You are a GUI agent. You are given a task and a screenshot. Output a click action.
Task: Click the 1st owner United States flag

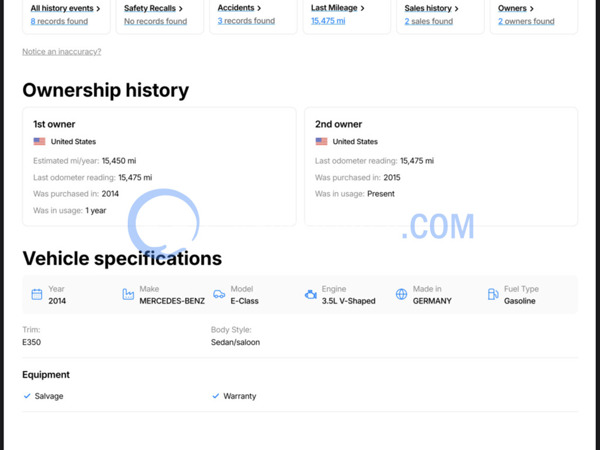point(40,142)
